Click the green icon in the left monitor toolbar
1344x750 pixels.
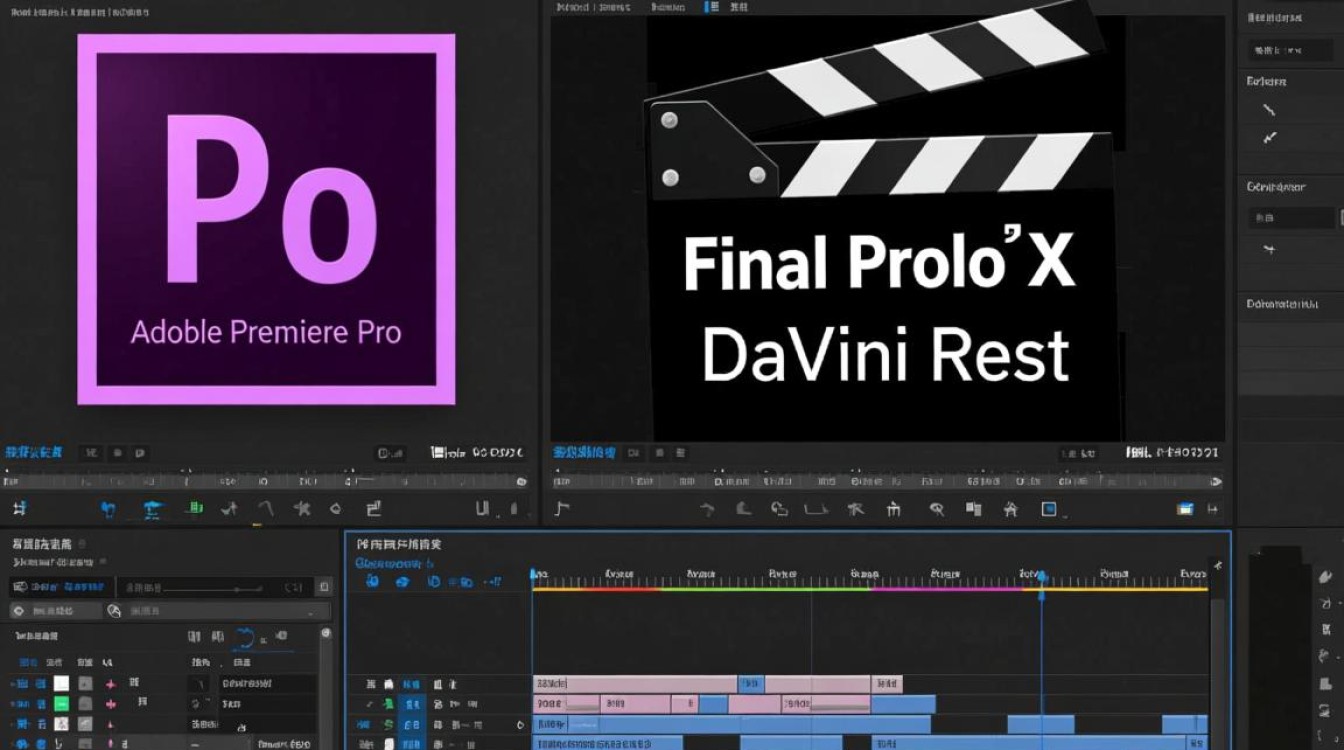pyautogui.click(x=197, y=509)
